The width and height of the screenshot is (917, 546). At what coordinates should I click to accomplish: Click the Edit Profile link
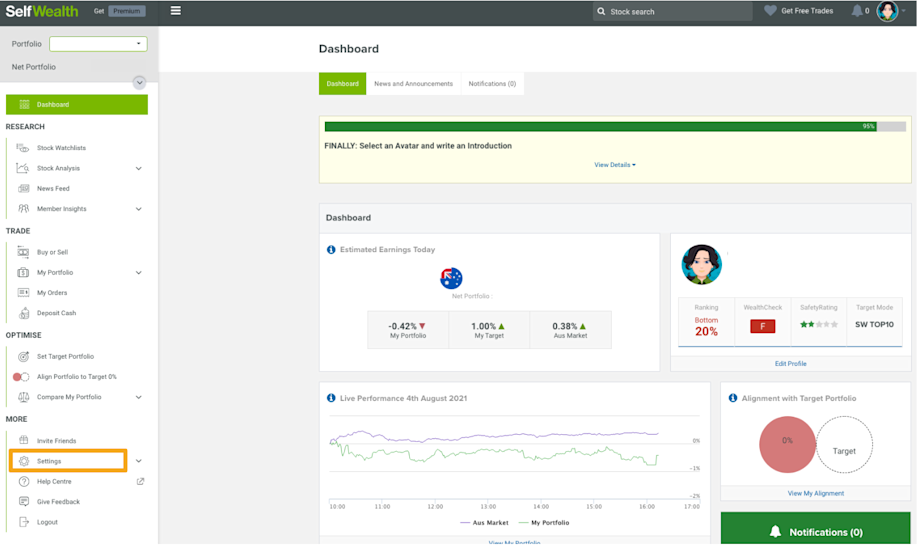(791, 364)
